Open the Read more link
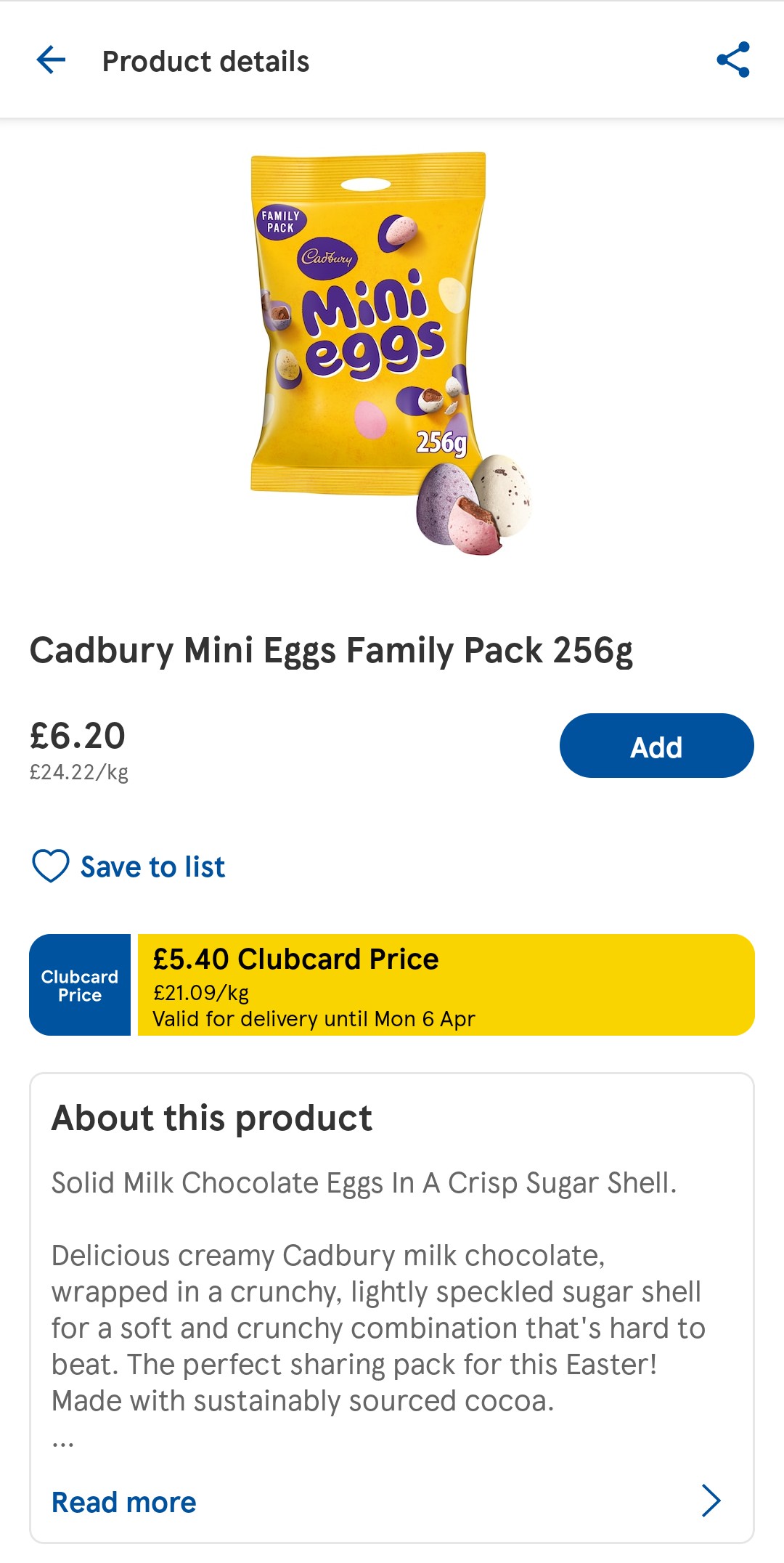784x1563 pixels. (x=124, y=1502)
